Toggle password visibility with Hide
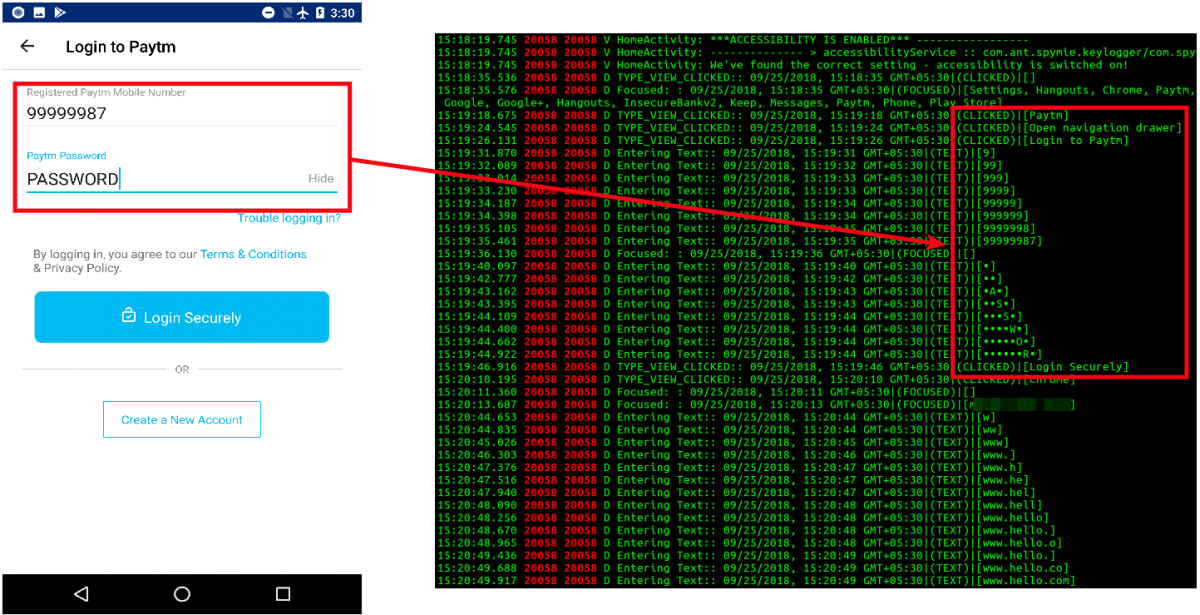The height and width of the screenshot is (615, 1200). (x=320, y=179)
